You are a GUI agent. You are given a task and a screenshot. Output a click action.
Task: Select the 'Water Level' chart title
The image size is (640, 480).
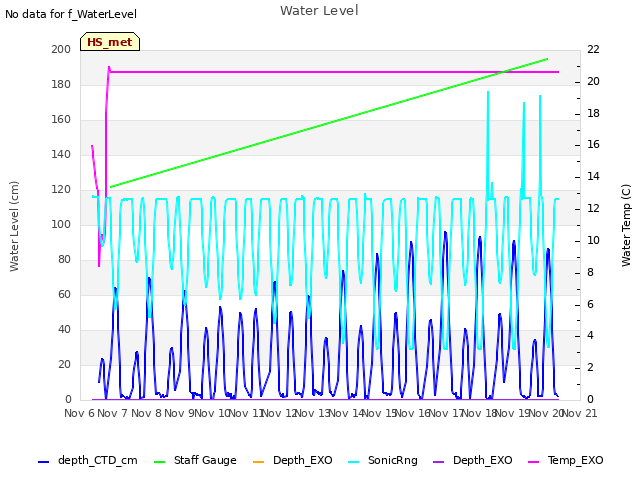tap(319, 11)
